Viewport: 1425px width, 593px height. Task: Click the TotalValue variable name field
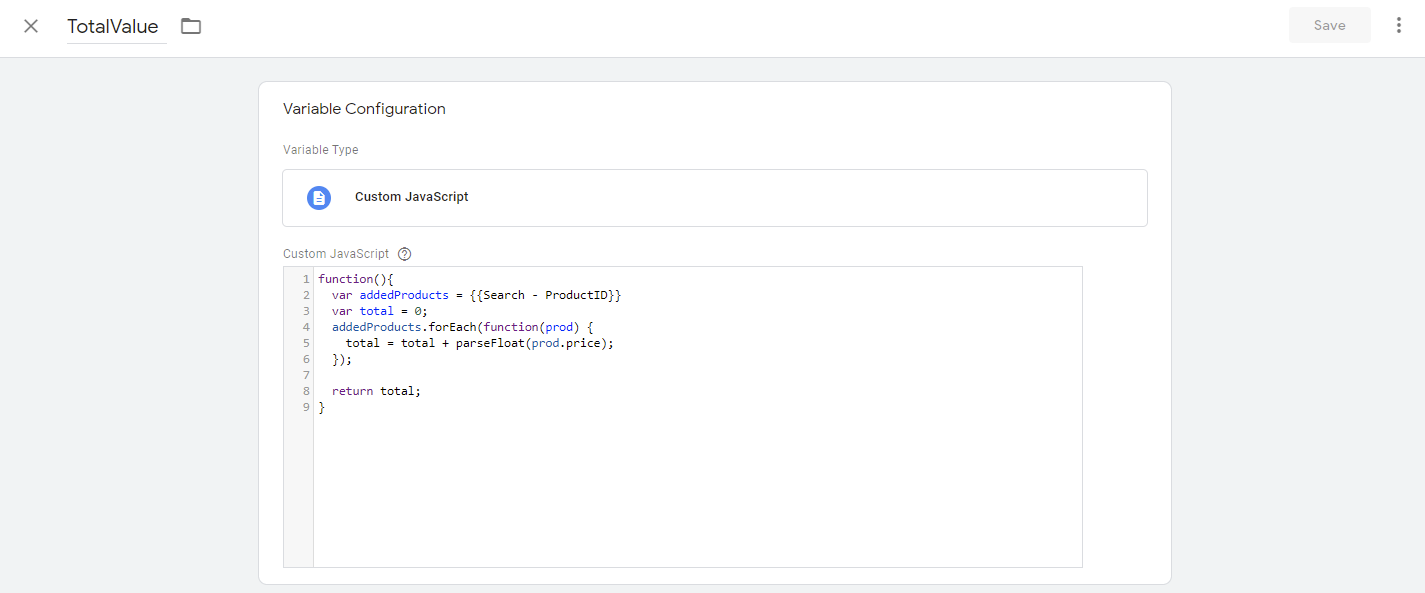coord(113,27)
